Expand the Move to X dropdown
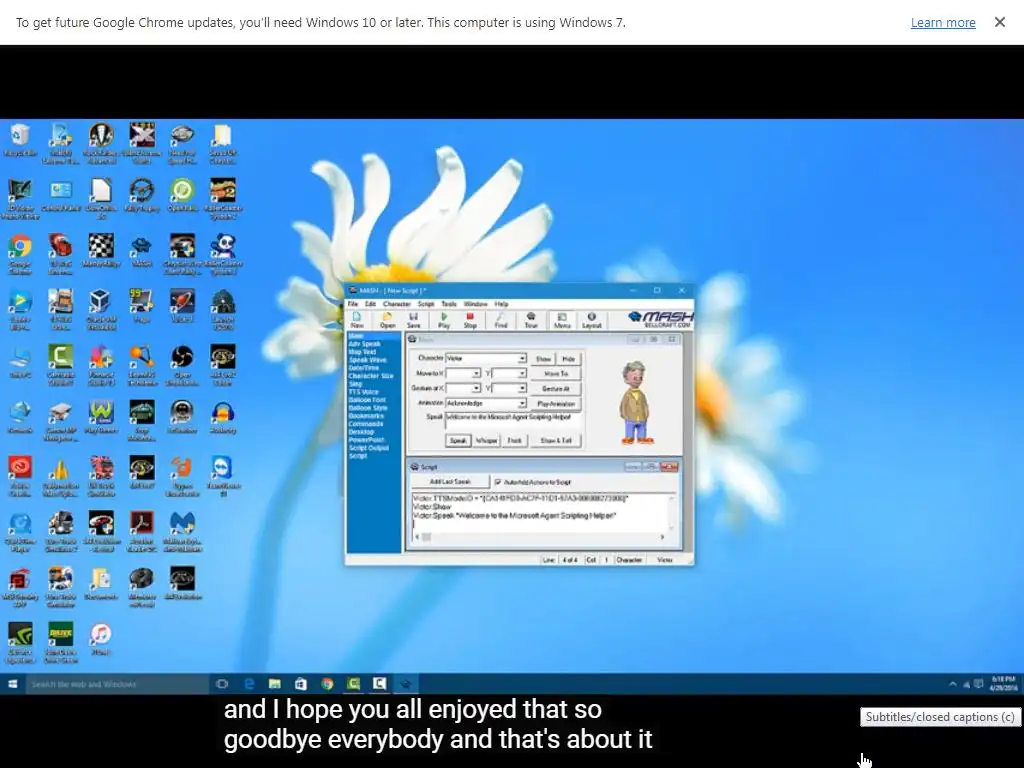The image size is (1024, 768). 476,373
